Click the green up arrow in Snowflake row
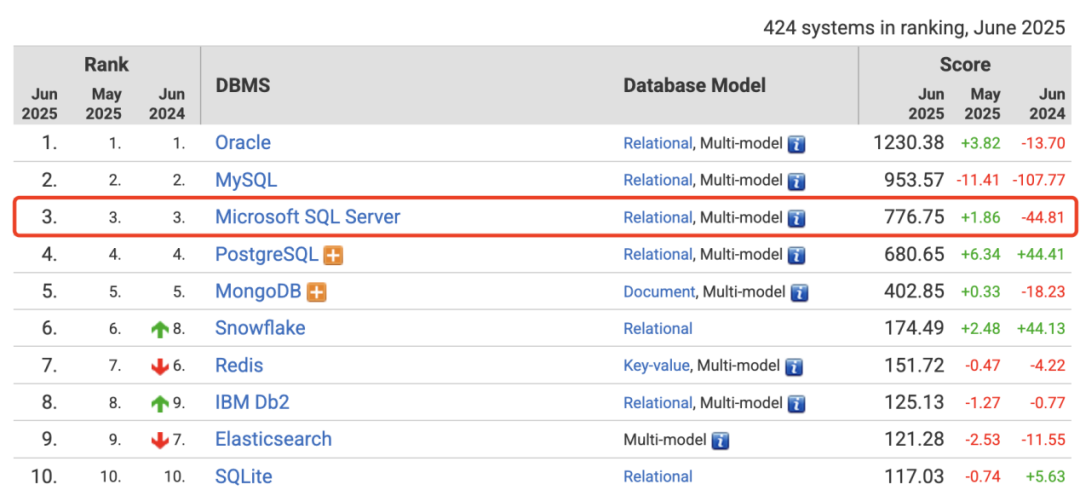Image resolution: width=1080 pixels, height=496 pixels. (x=159, y=330)
